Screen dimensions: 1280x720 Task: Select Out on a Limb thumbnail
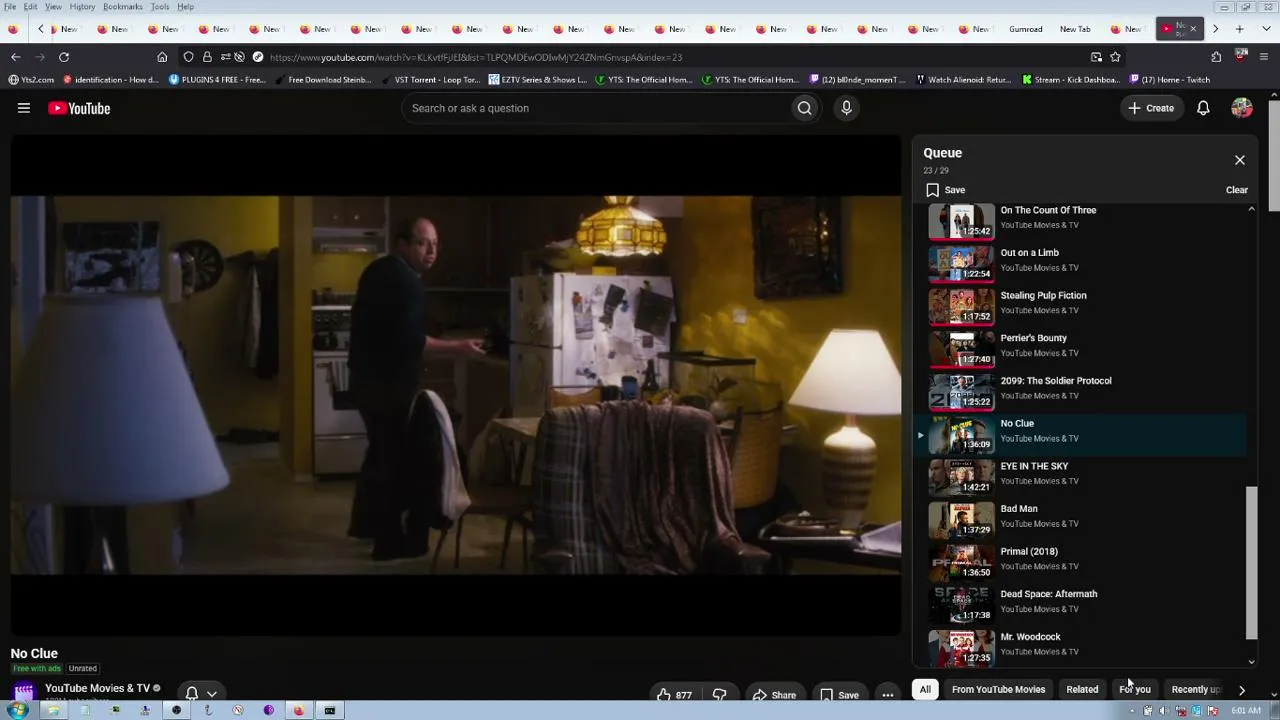[x=961, y=264]
